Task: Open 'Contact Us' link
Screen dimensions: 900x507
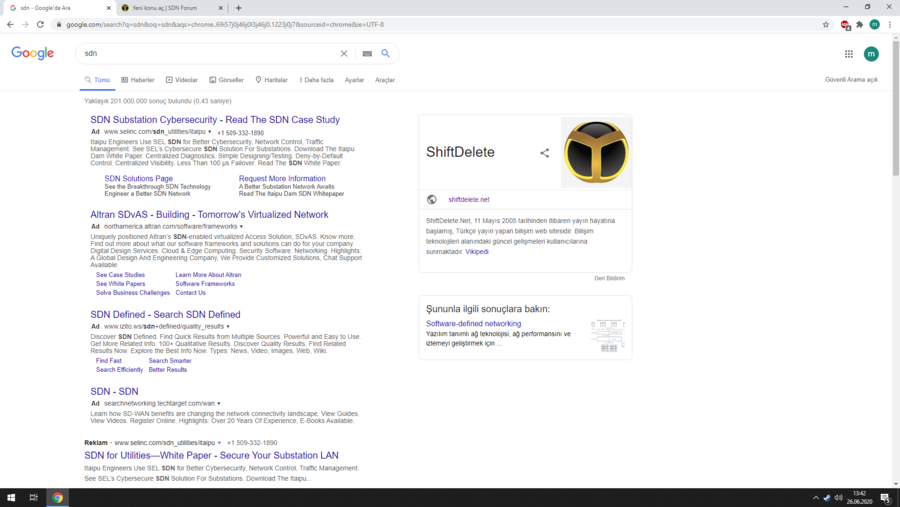Action: (191, 293)
